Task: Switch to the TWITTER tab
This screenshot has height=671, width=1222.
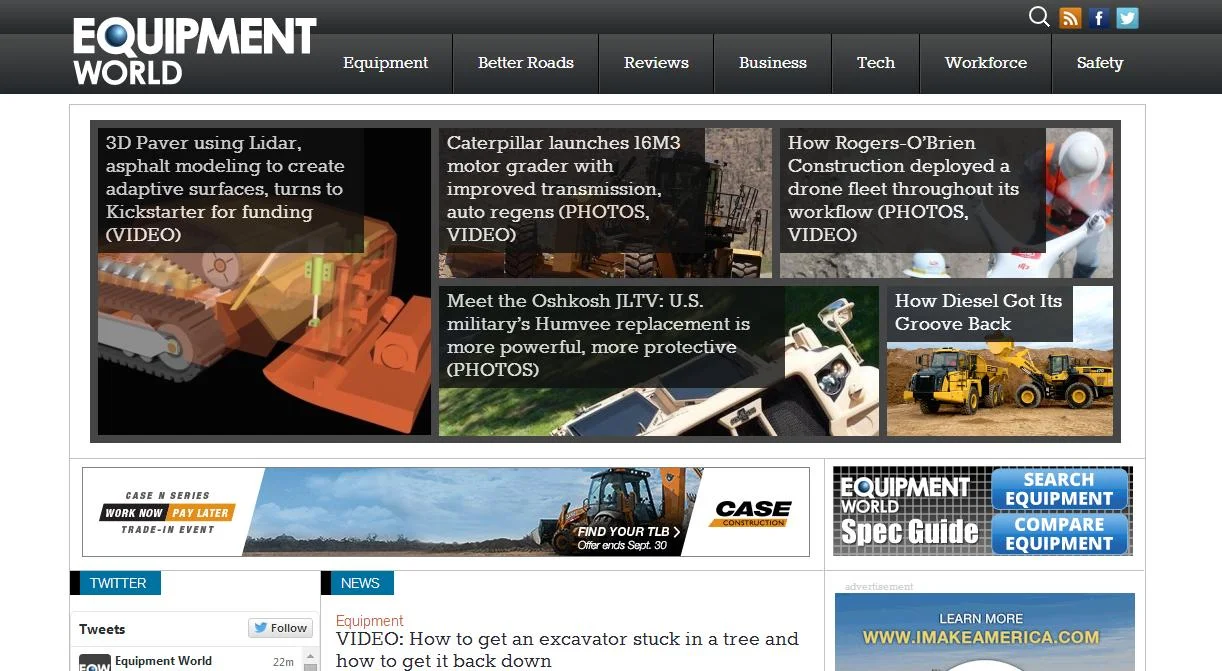Action: (117, 582)
